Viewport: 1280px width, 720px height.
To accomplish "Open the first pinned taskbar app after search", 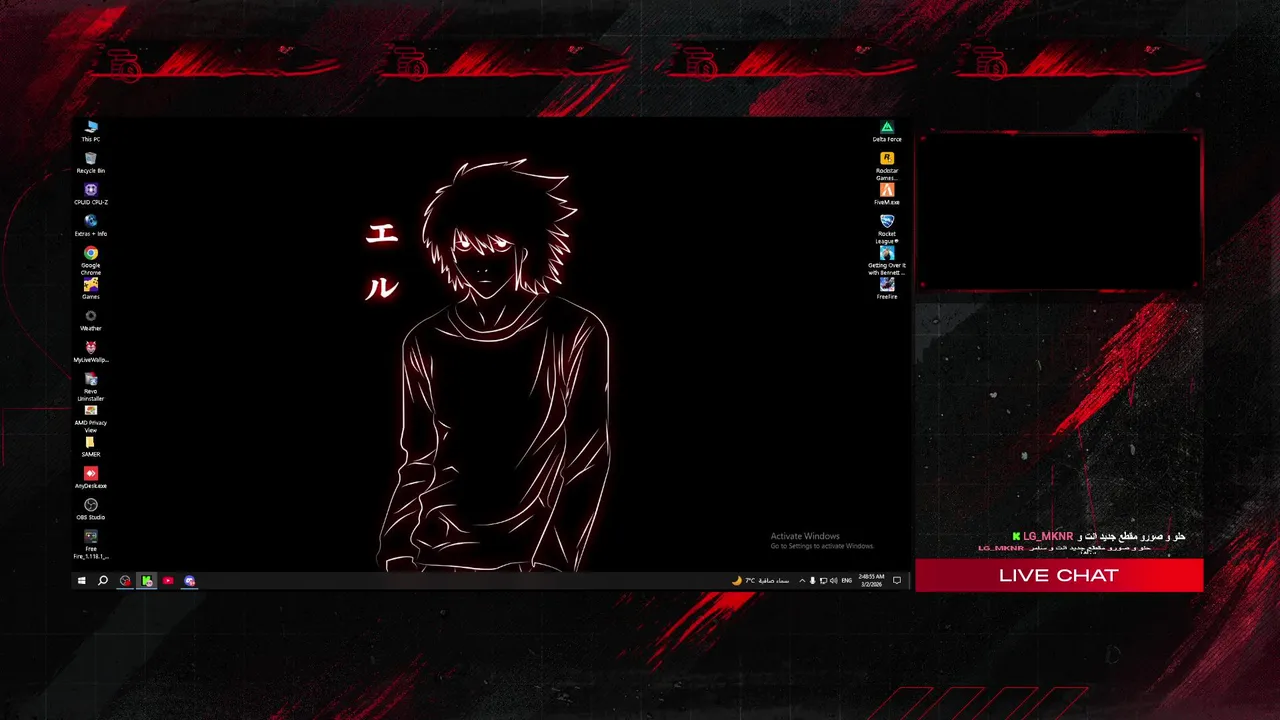I will 125,580.
